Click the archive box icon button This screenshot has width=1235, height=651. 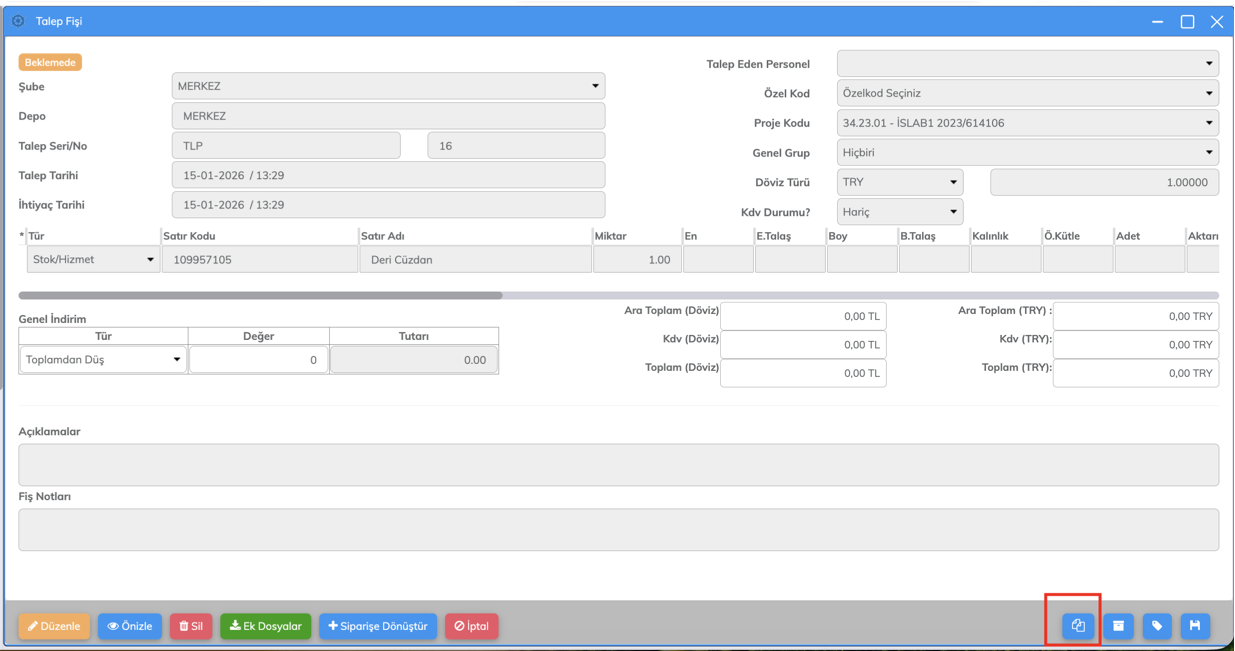point(1118,626)
